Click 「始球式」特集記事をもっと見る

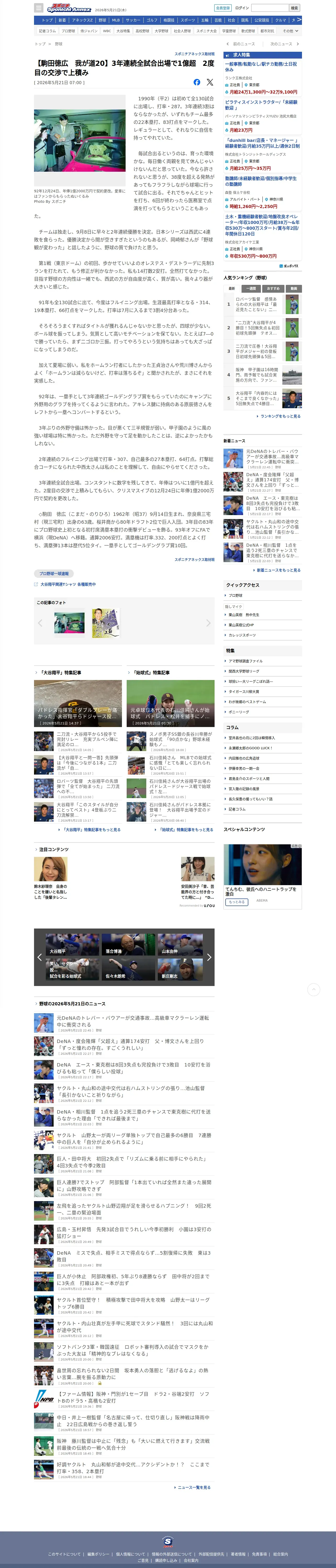pyautogui.click(x=186, y=830)
